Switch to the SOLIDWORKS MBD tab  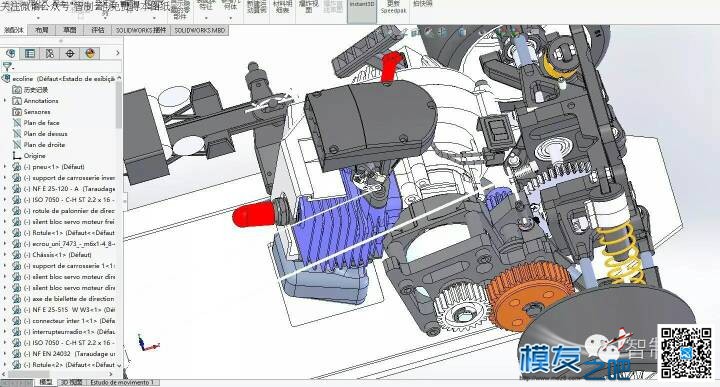(x=200, y=30)
